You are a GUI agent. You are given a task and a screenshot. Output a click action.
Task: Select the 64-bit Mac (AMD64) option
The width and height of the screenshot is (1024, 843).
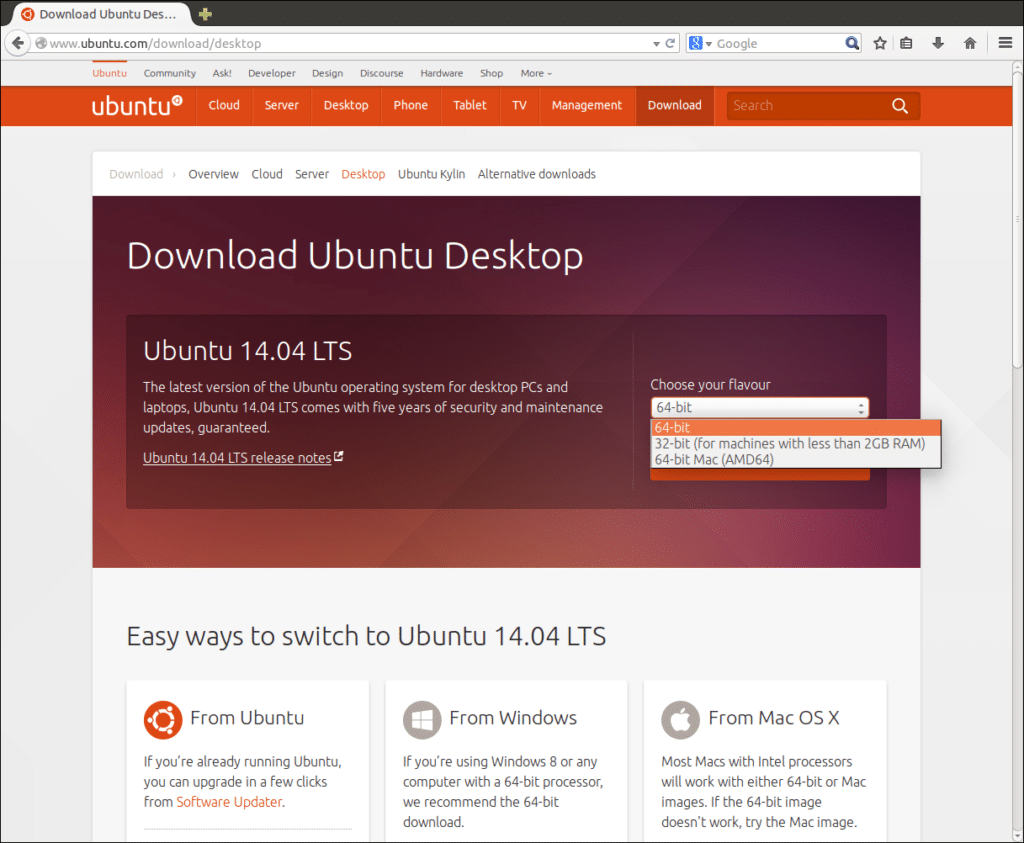tap(796, 459)
